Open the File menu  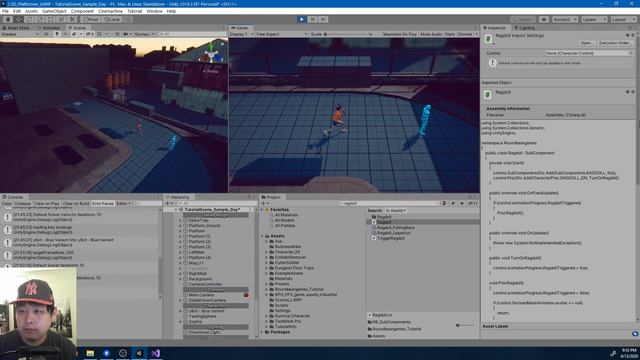(x=5, y=11)
